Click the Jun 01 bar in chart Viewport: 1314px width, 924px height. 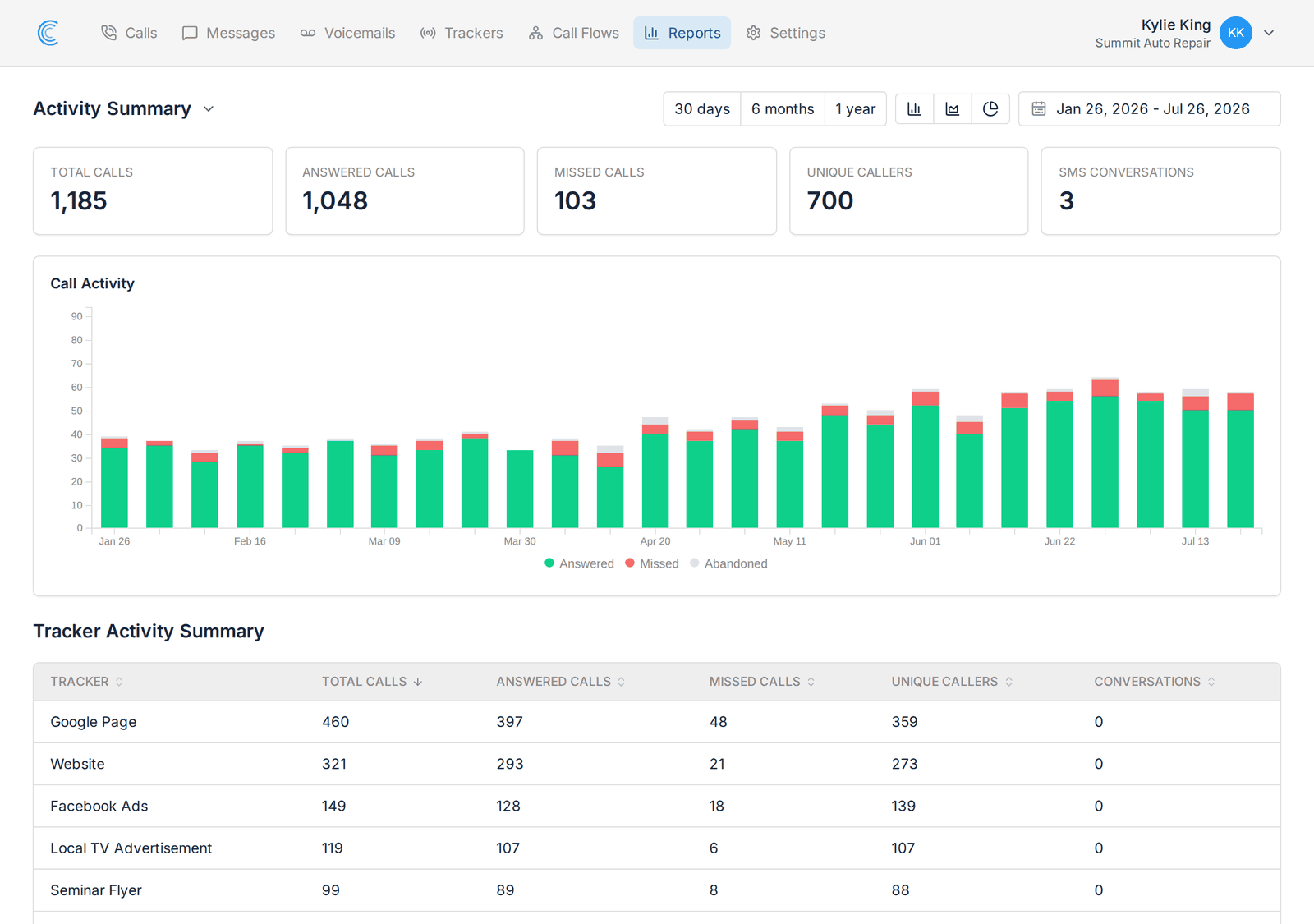click(x=926, y=459)
